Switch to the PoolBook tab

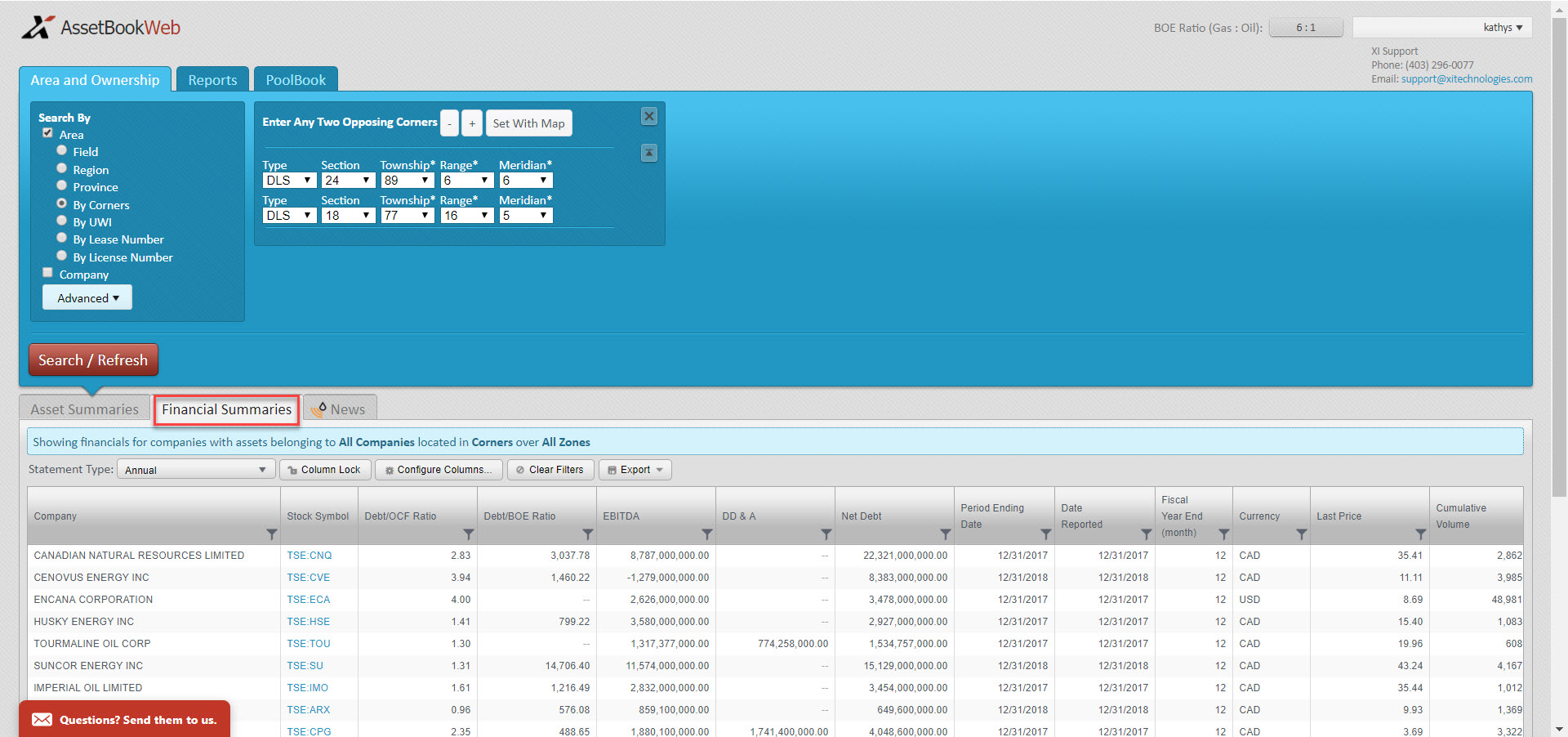[x=296, y=80]
